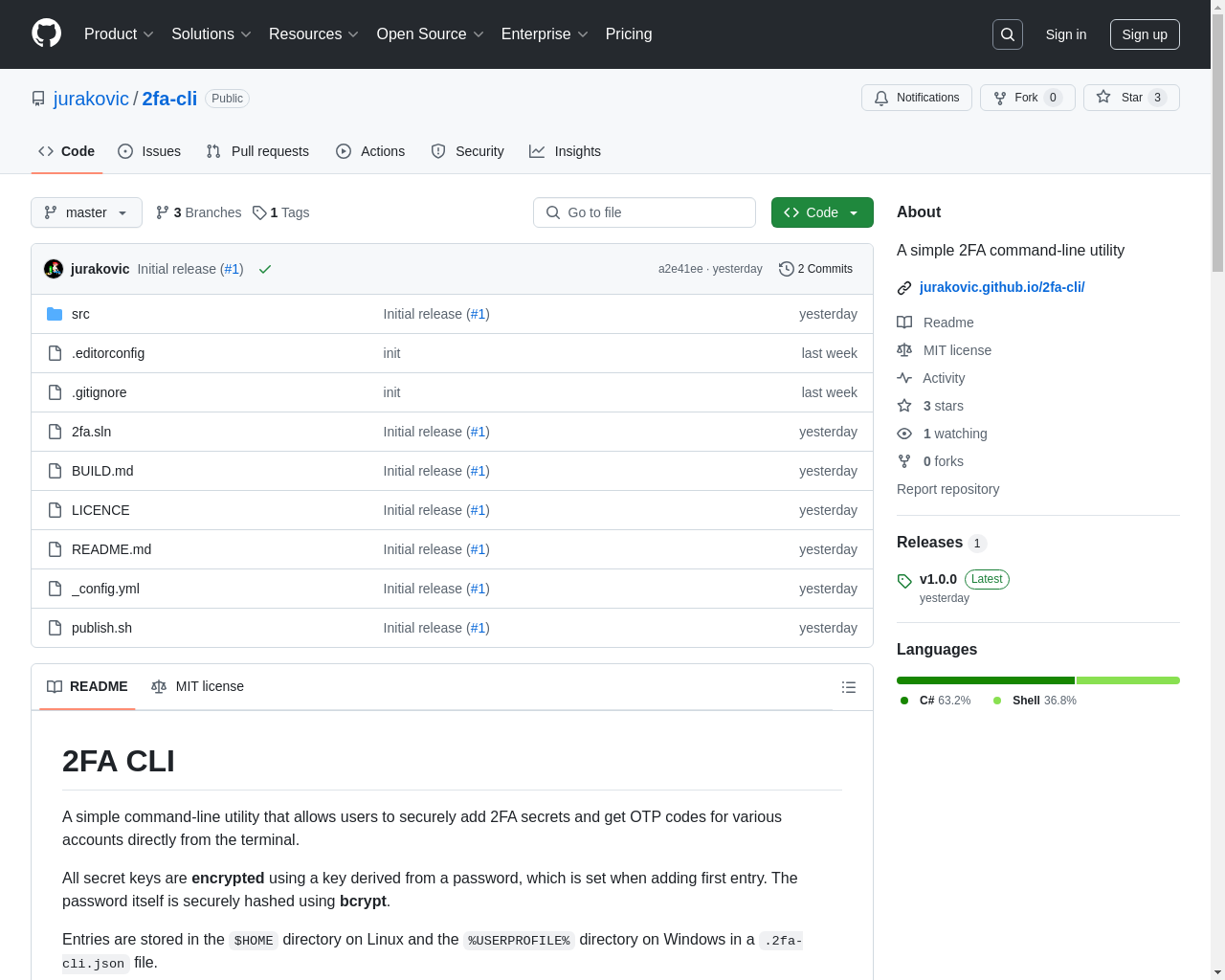Open the jurakovic owner link
Image resolution: width=1225 pixels, height=980 pixels.
click(x=91, y=99)
